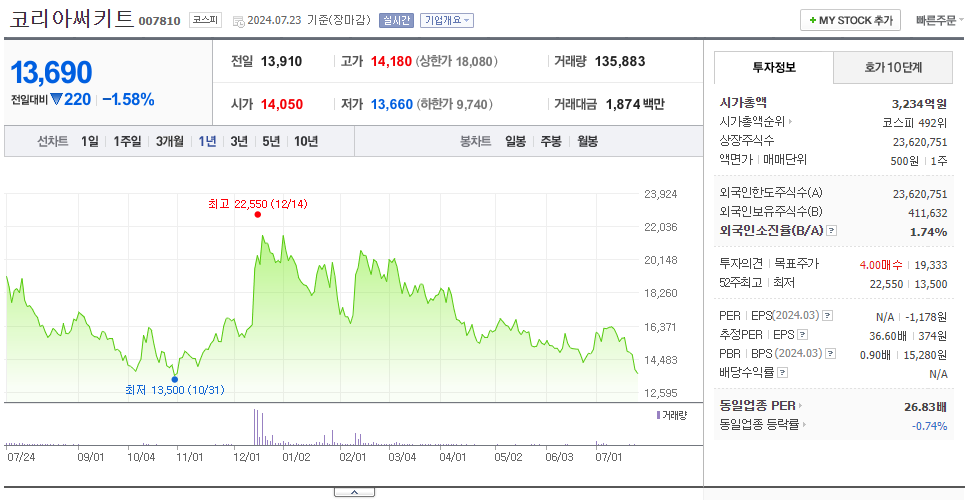Click the 동일업종 등락률 value -0.74%

click(x=929, y=426)
